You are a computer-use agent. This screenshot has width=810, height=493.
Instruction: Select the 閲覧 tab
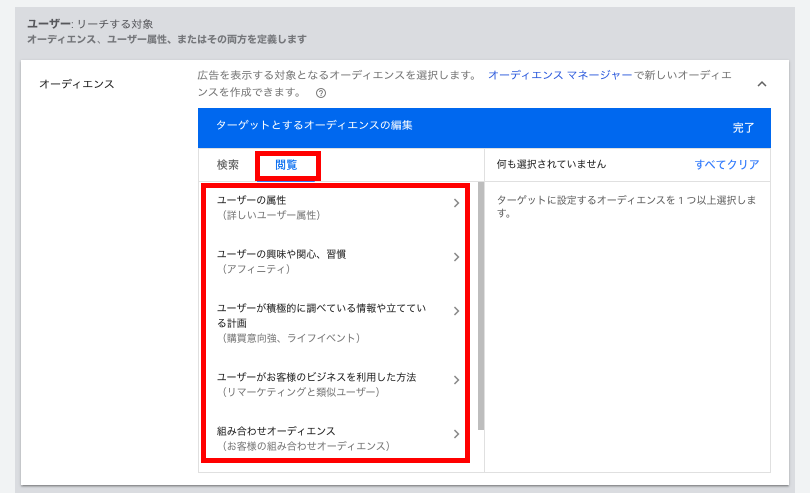tap(286, 165)
